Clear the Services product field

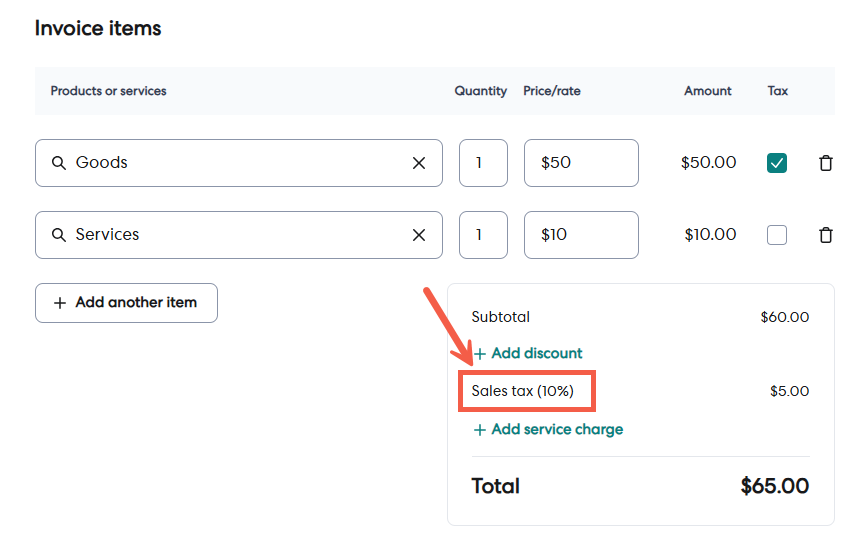(419, 235)
